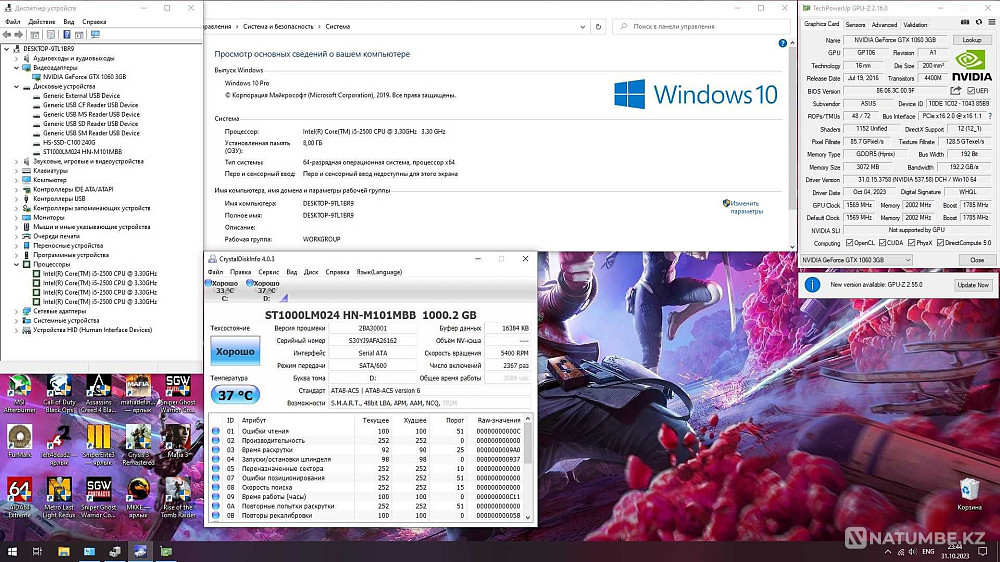Open GPU selector dropdown in GPU-Z
The height and width of the screenshot is (562, 1000).
(x=857, y=260)
